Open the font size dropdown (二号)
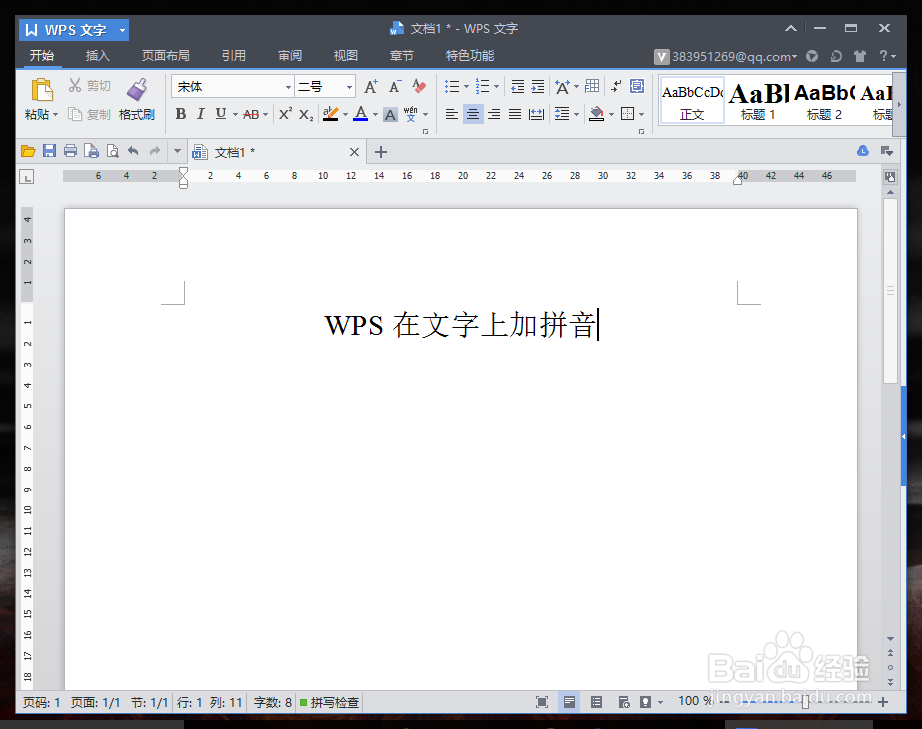This screenshot has height=729, width=922. 349,87
